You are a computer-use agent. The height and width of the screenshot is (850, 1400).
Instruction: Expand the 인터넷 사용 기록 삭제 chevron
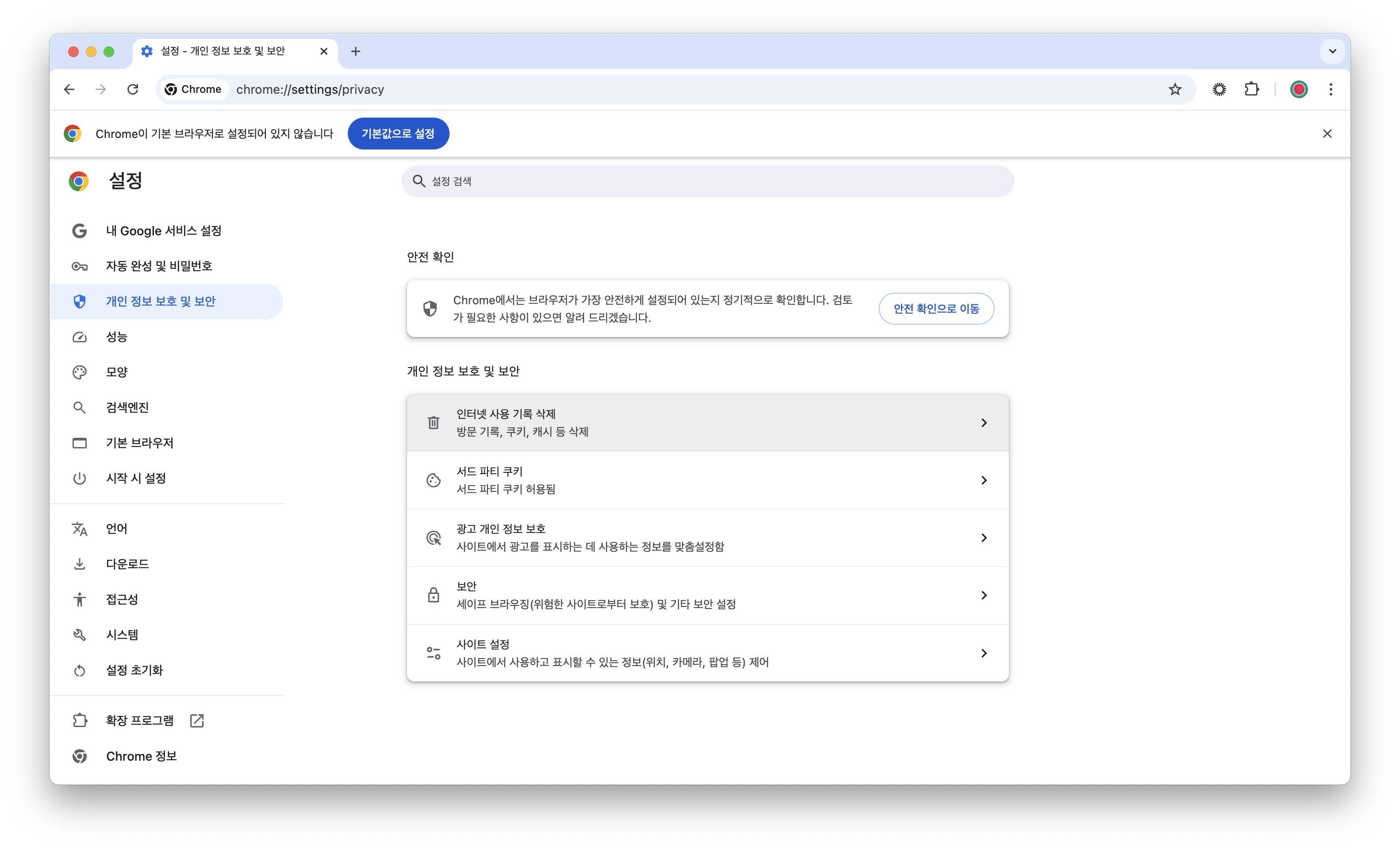984,422
